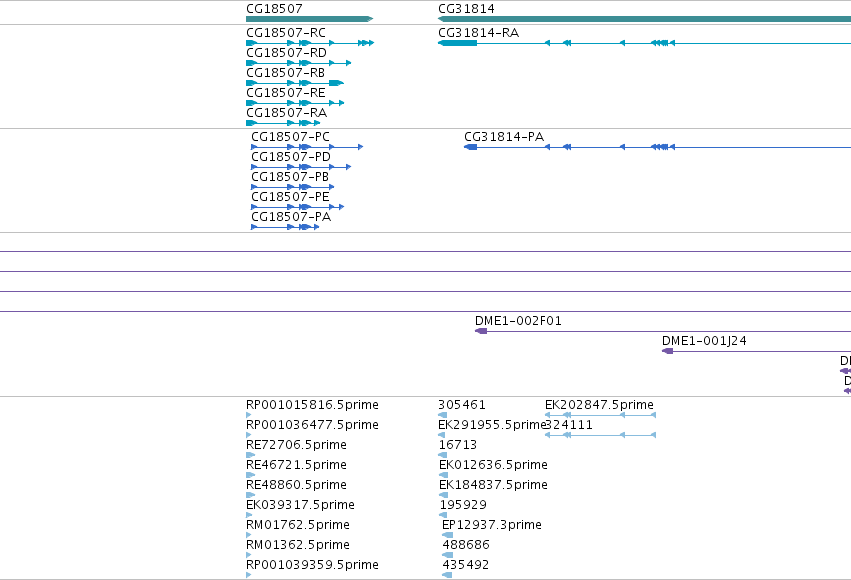Screen dimensions: 851x580
Task: Click the DME1-002F01 clone label
Action: [x=518, y=321]
